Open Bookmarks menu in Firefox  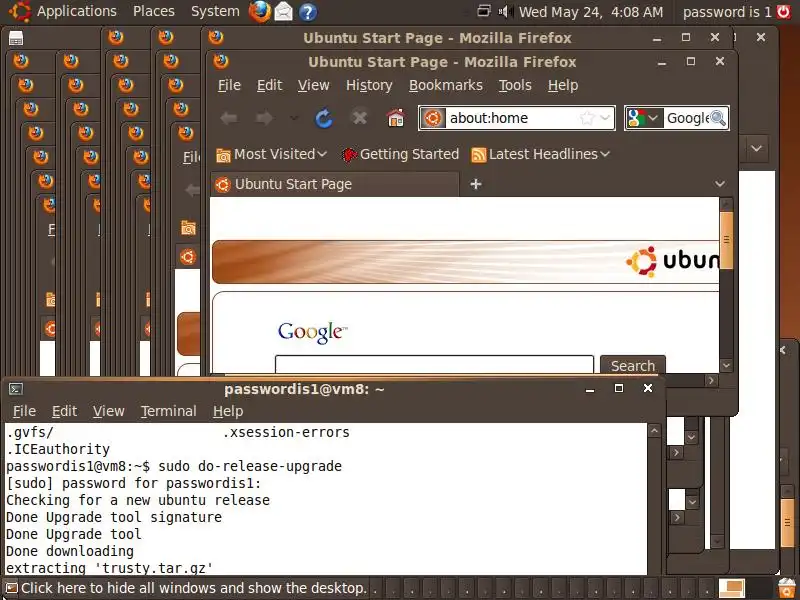point(445,85)
